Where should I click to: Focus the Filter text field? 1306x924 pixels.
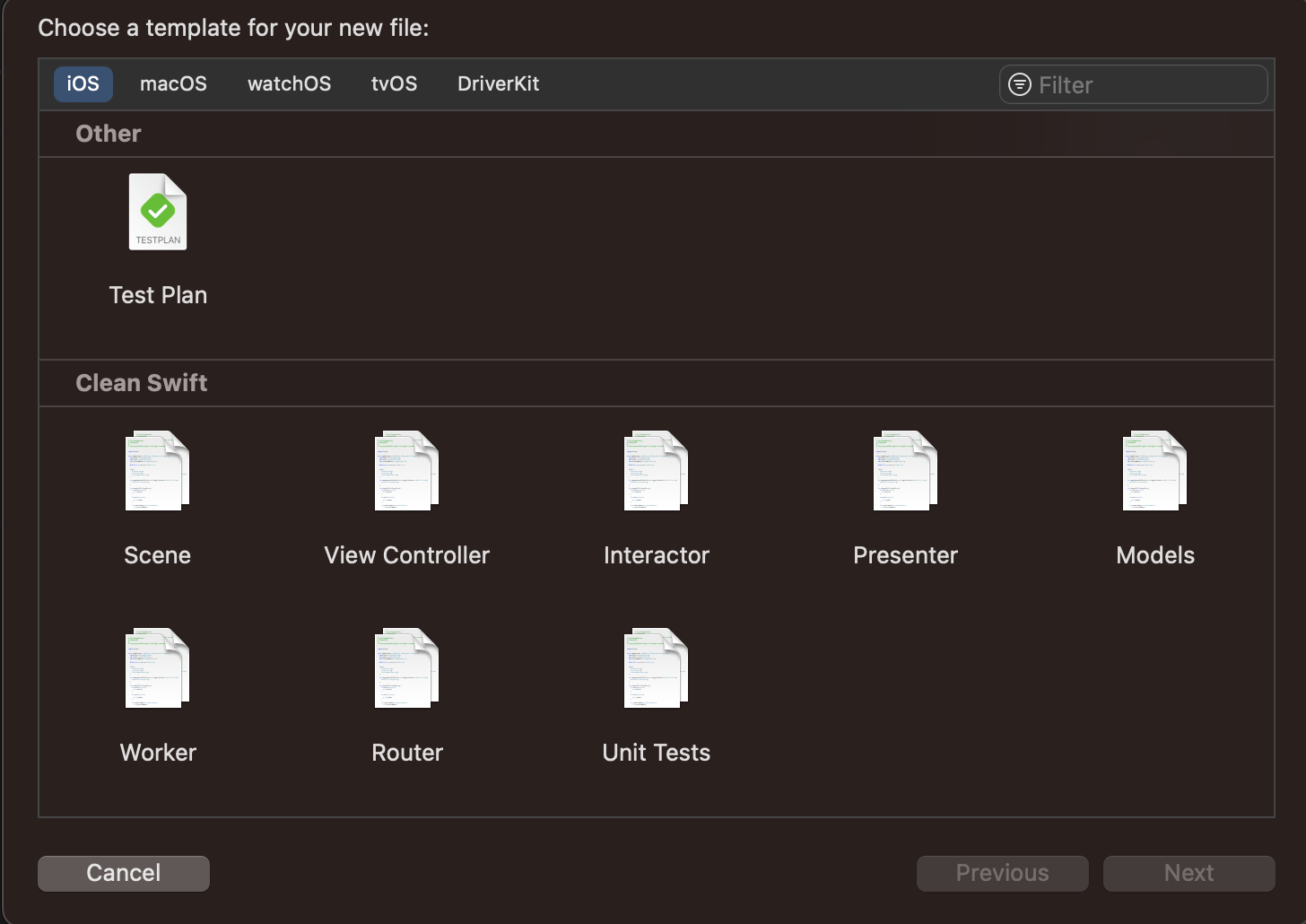tap(1134, 84)
